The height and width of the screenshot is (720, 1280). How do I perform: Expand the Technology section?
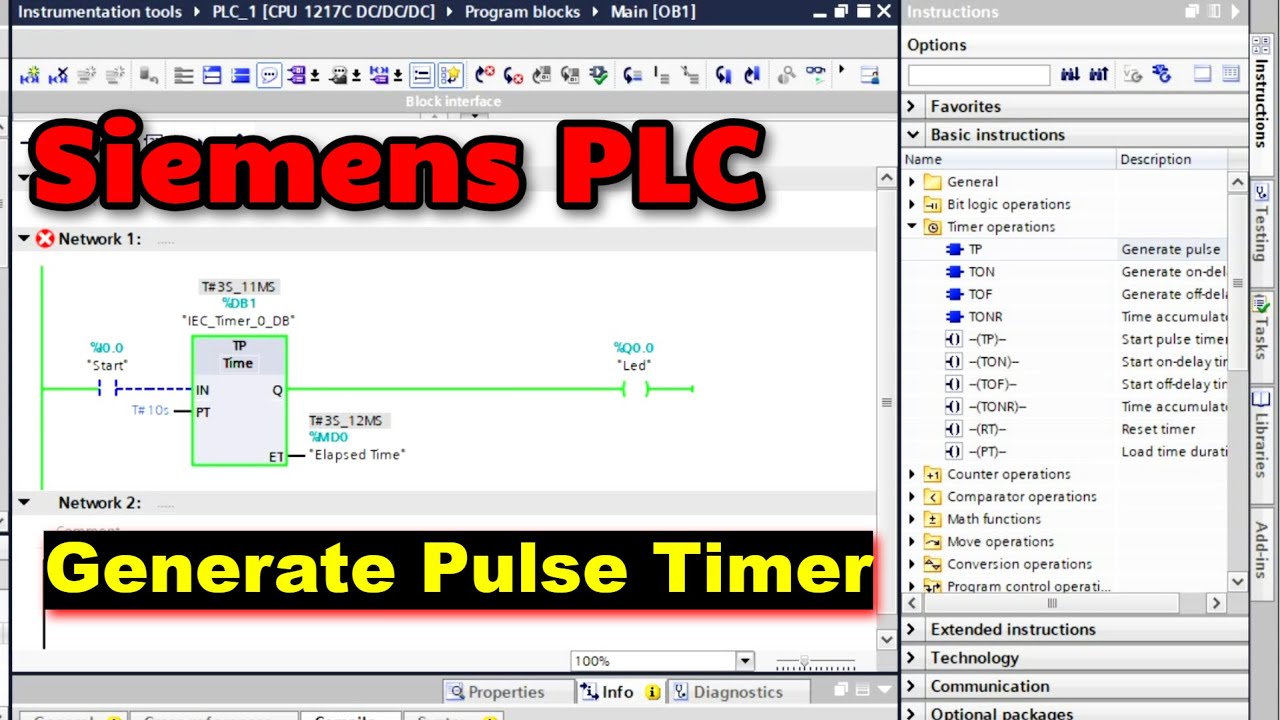tap(911, 658)
